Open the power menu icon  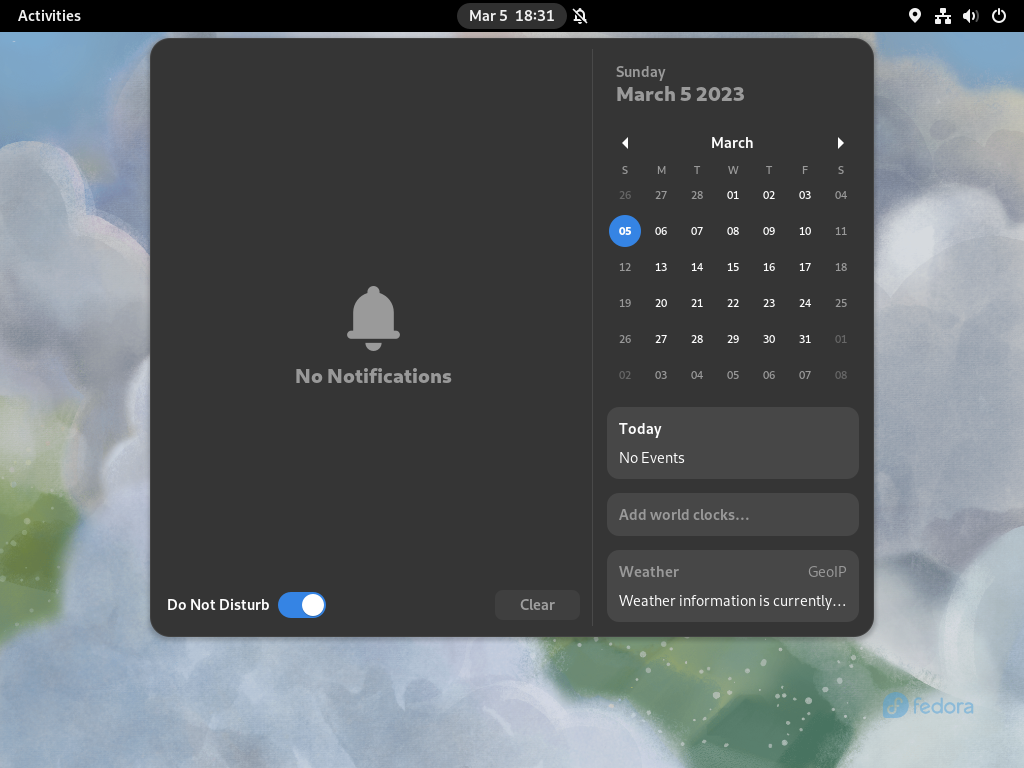pyautogui.click(x=999, y=16)
